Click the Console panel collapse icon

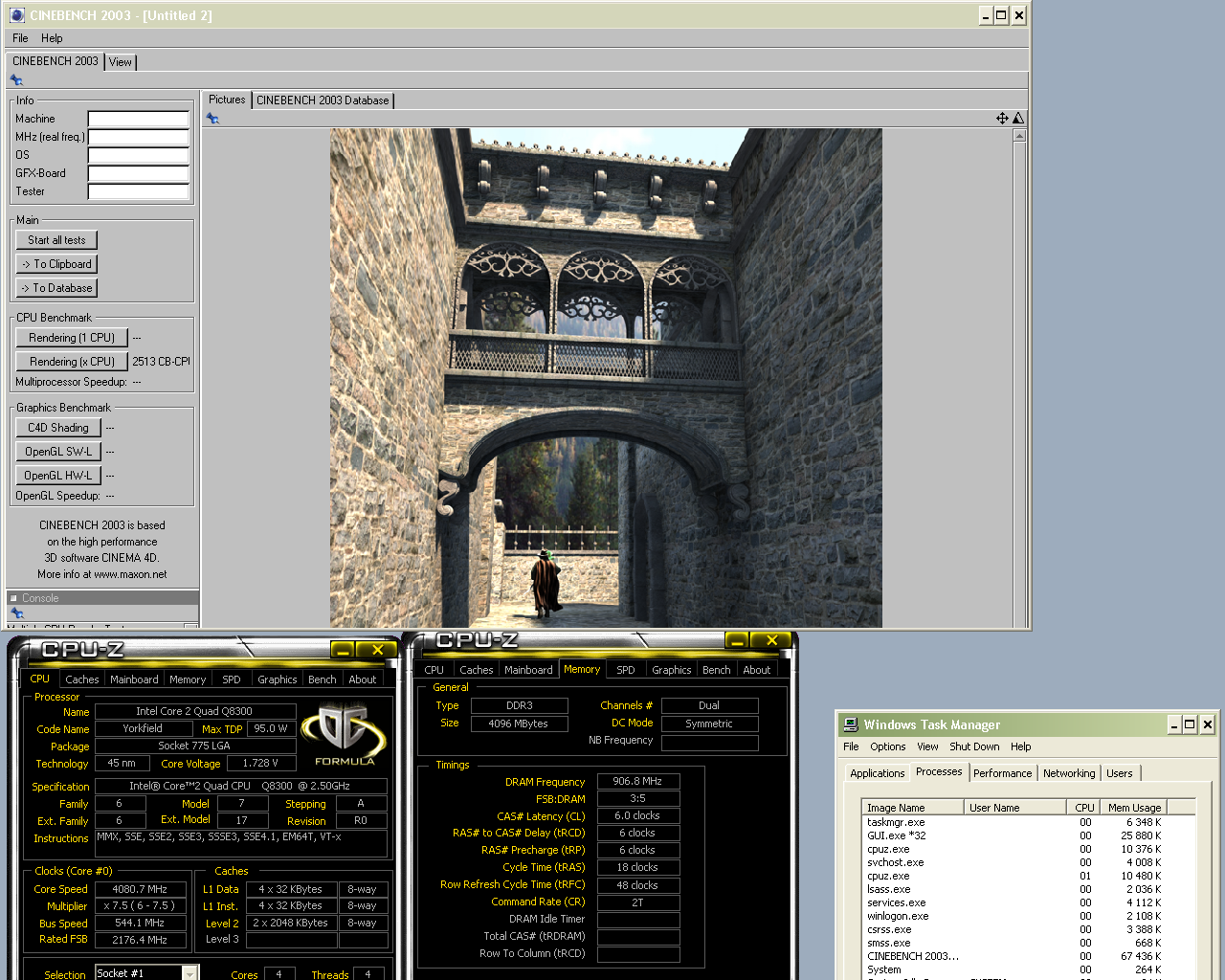13,598
